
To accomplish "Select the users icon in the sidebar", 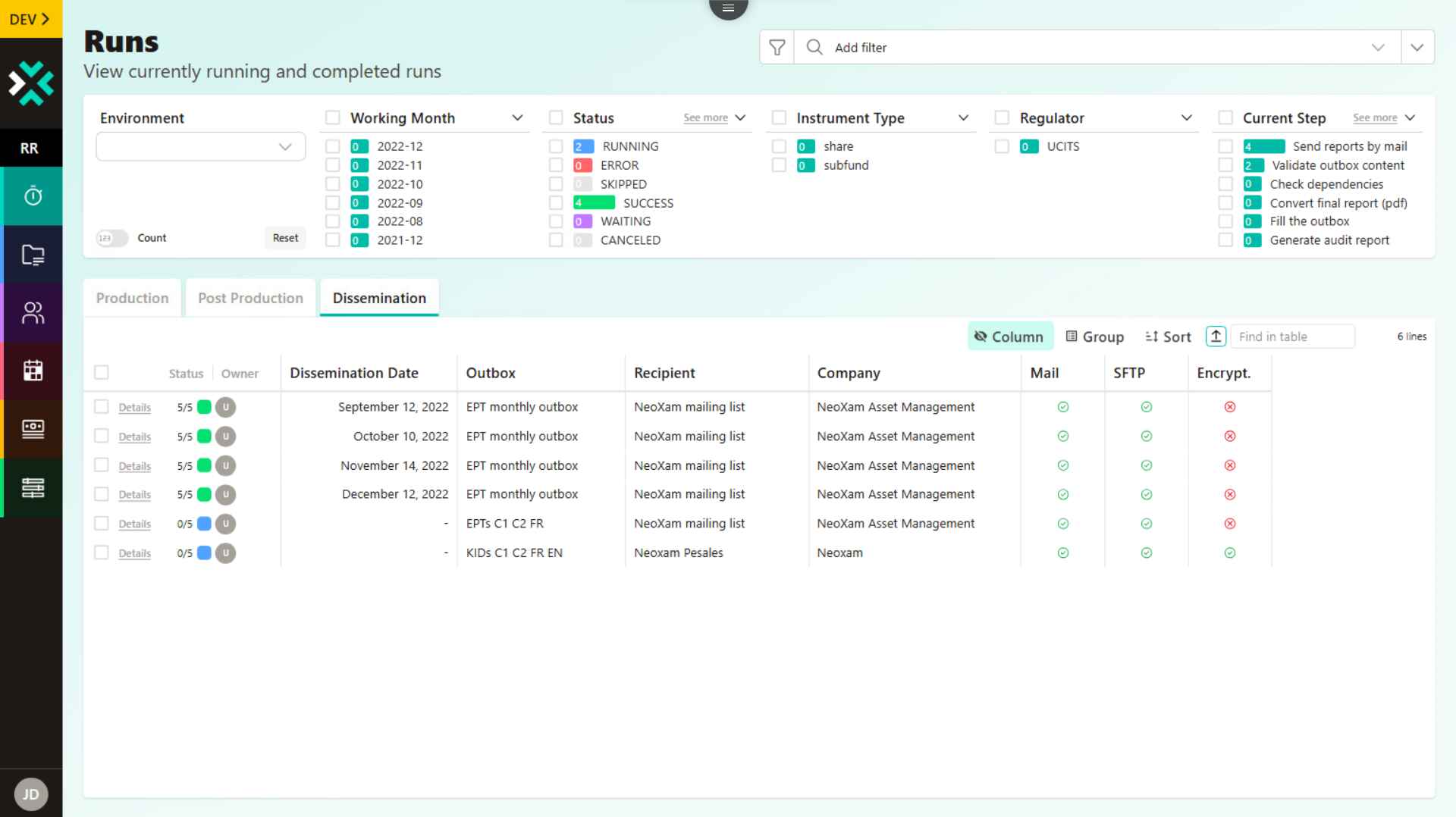I will click(x=31, y=312).
